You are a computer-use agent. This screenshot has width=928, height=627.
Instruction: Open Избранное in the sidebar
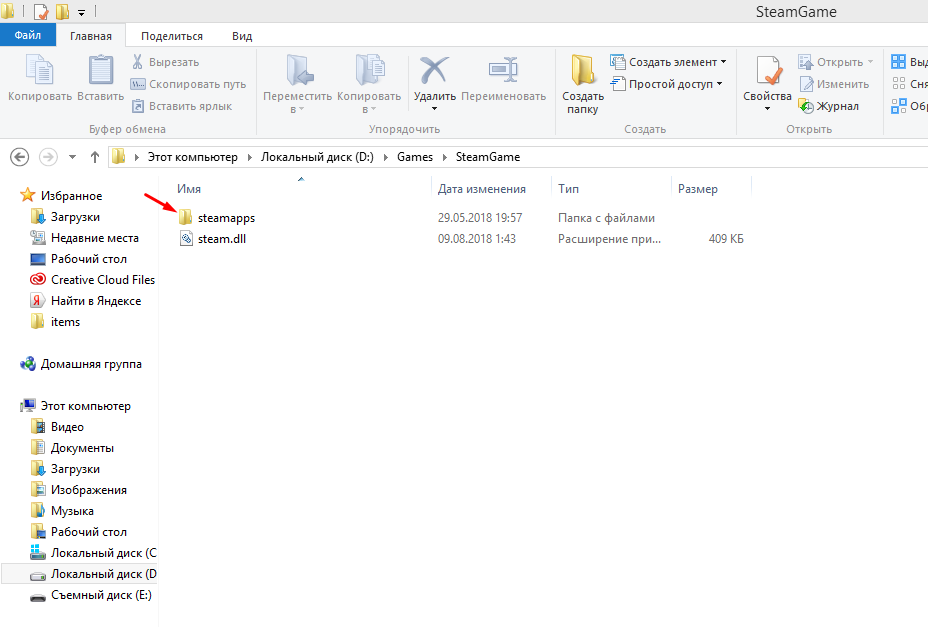pyautogui.click(x=71, y=195)
